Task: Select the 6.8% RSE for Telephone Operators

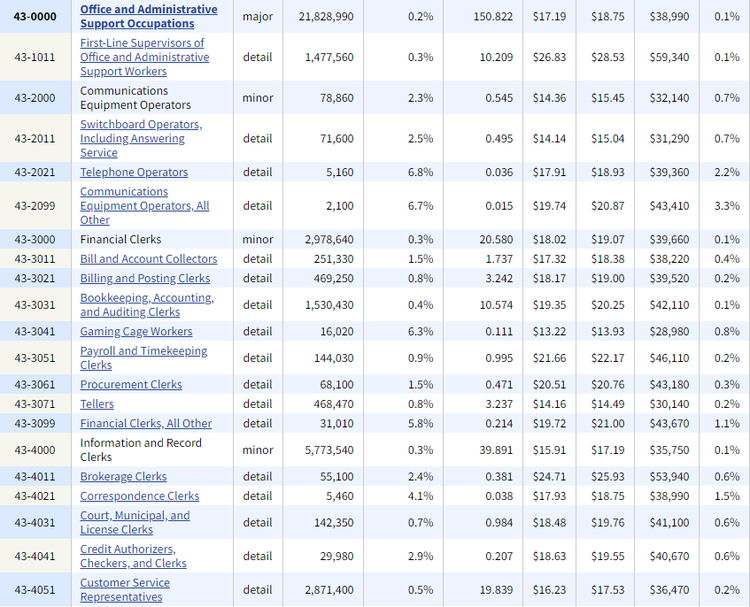Action: point(420,172)
